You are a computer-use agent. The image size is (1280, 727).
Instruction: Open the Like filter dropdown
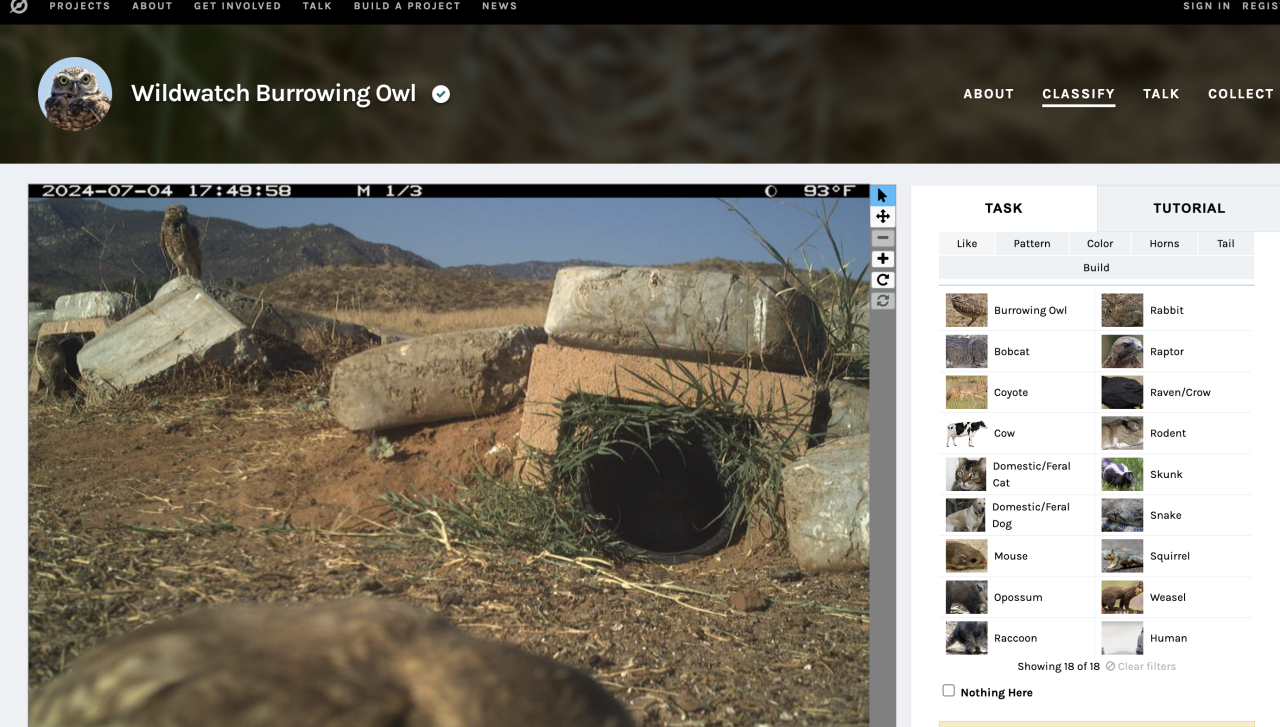pyautogui.click(x=967, y=243)
